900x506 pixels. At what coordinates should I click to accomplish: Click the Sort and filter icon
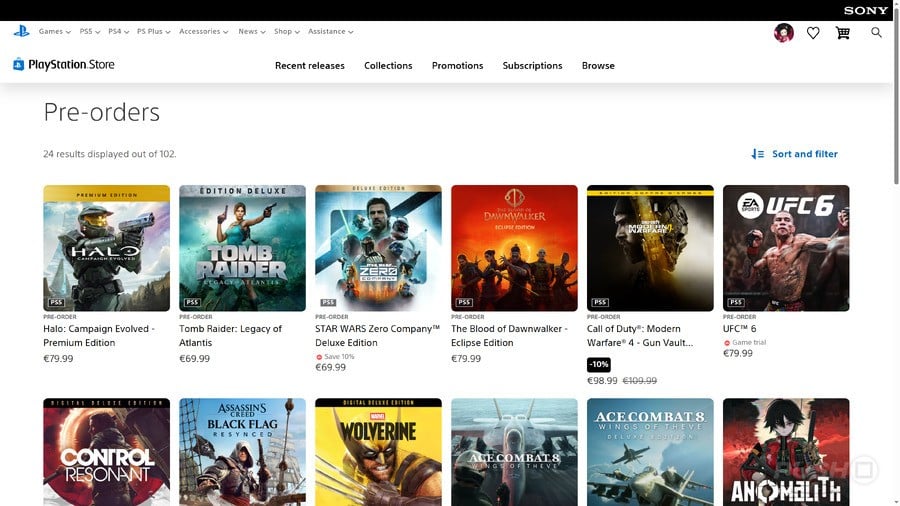tap(758, 154)
